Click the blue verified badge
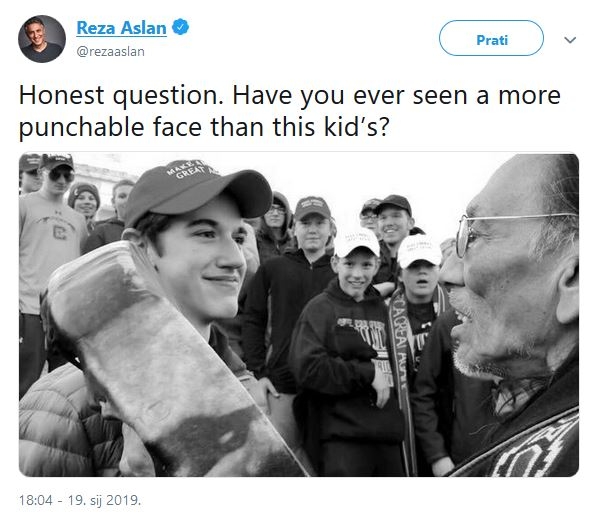Viewport: 596px width, 518px height. tap(181, 27)
